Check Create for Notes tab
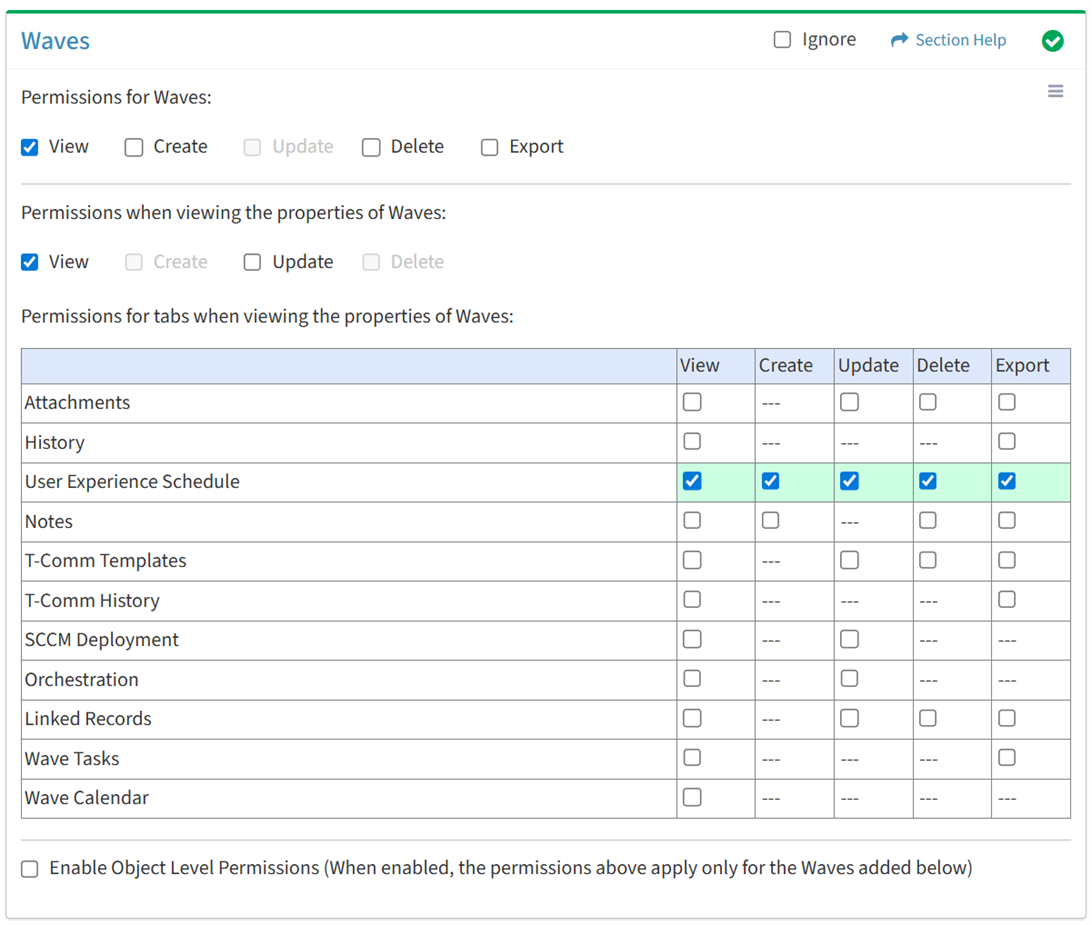The height and width of the screenshot is (925, 1092). click(x=770, y=521)
